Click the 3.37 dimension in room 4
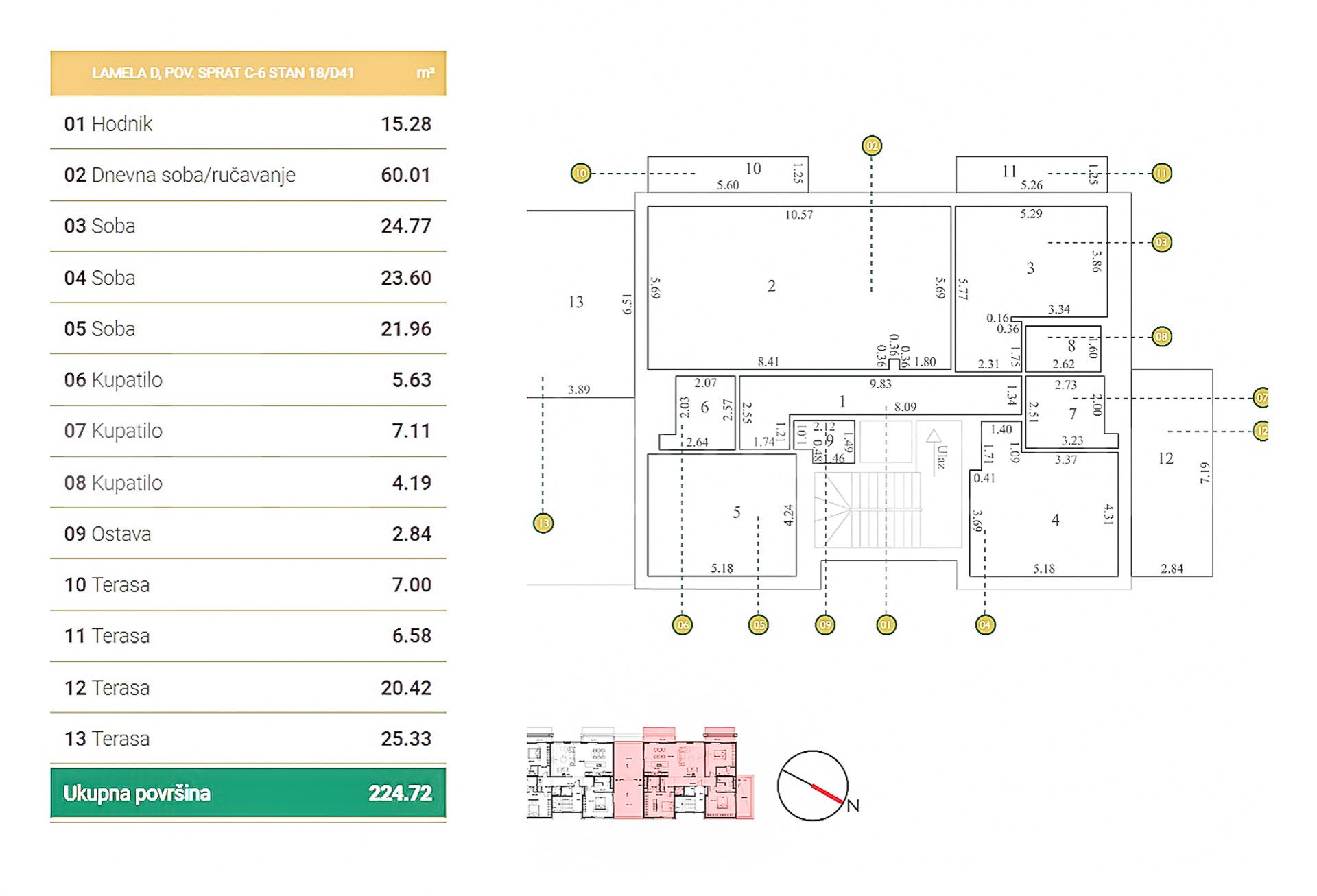 click(1066, 460)
